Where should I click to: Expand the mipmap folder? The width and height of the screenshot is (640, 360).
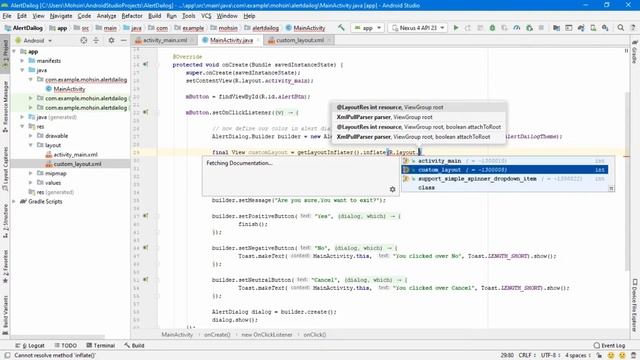point(31,173)
